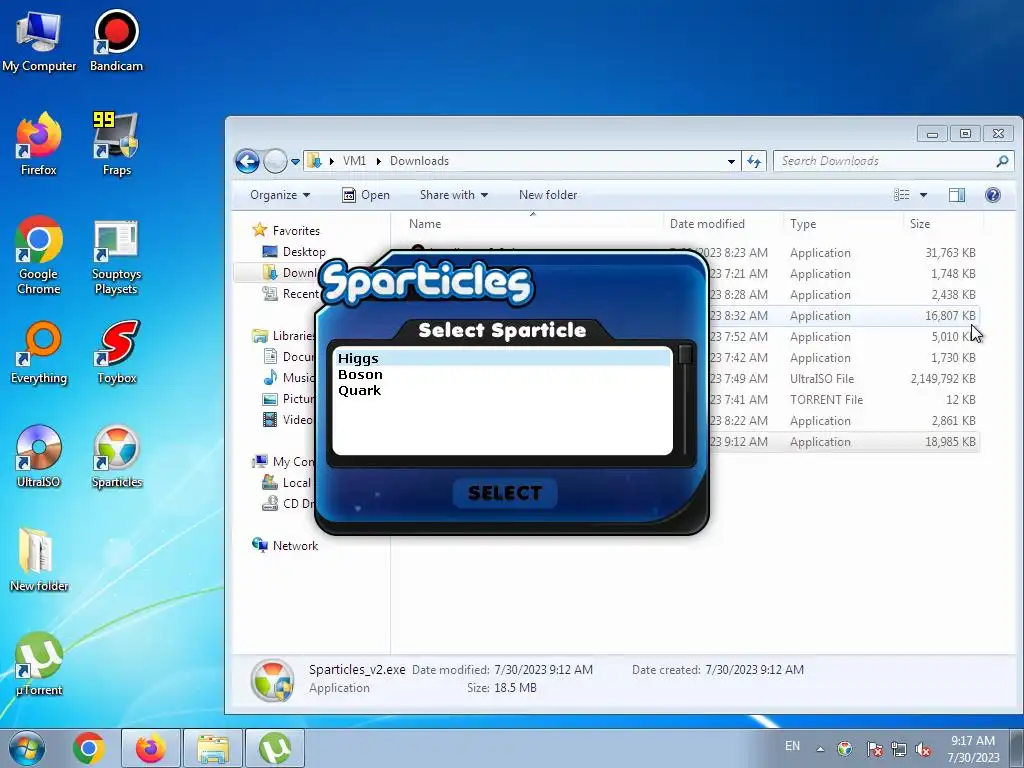Go back in Explorer navigation
Image resolution: width=1024 pixels, height=768 pixels.
pyautogui.click(x=248, y=161)
